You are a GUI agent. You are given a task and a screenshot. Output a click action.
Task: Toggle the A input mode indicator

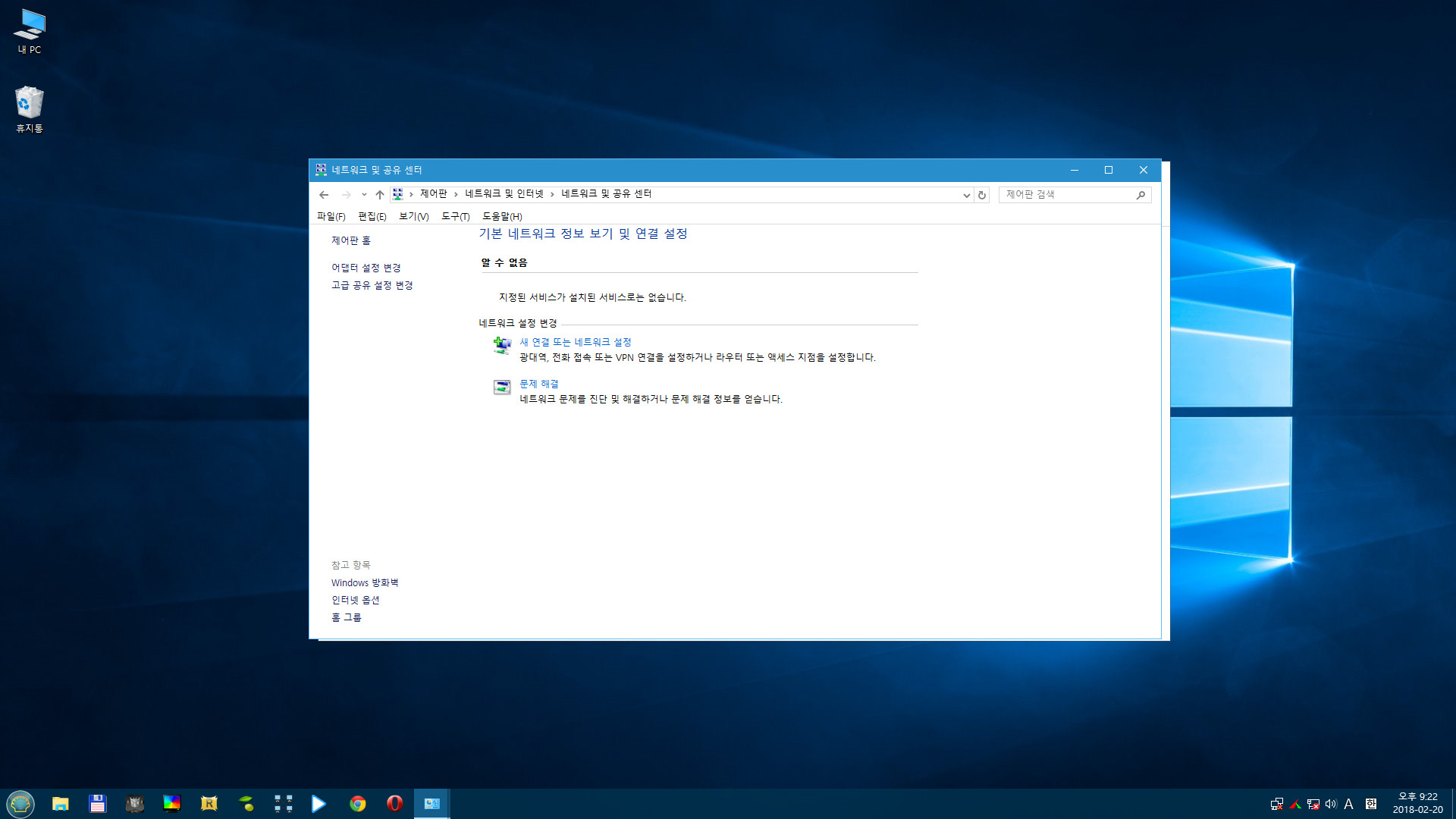coord(1349,804)
